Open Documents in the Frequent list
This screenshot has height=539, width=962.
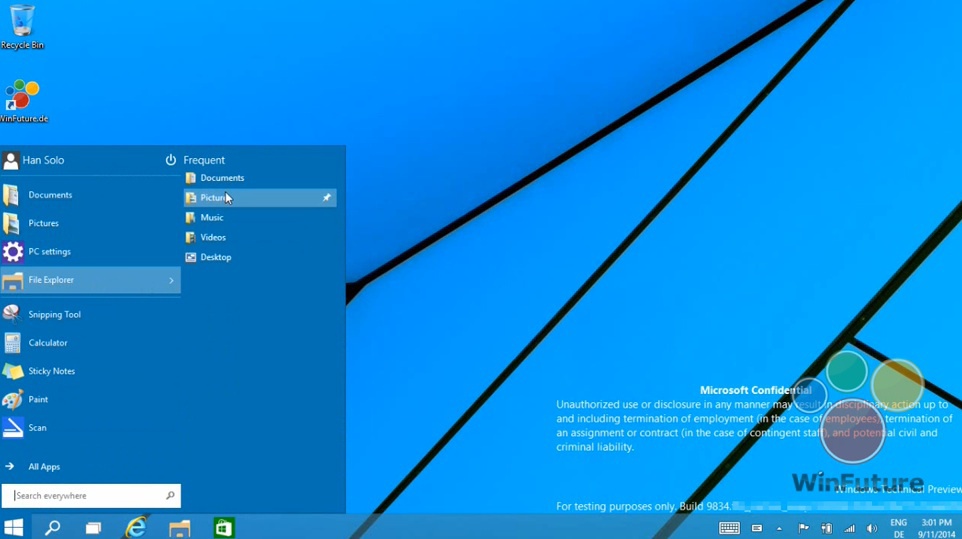pos(260,178)
